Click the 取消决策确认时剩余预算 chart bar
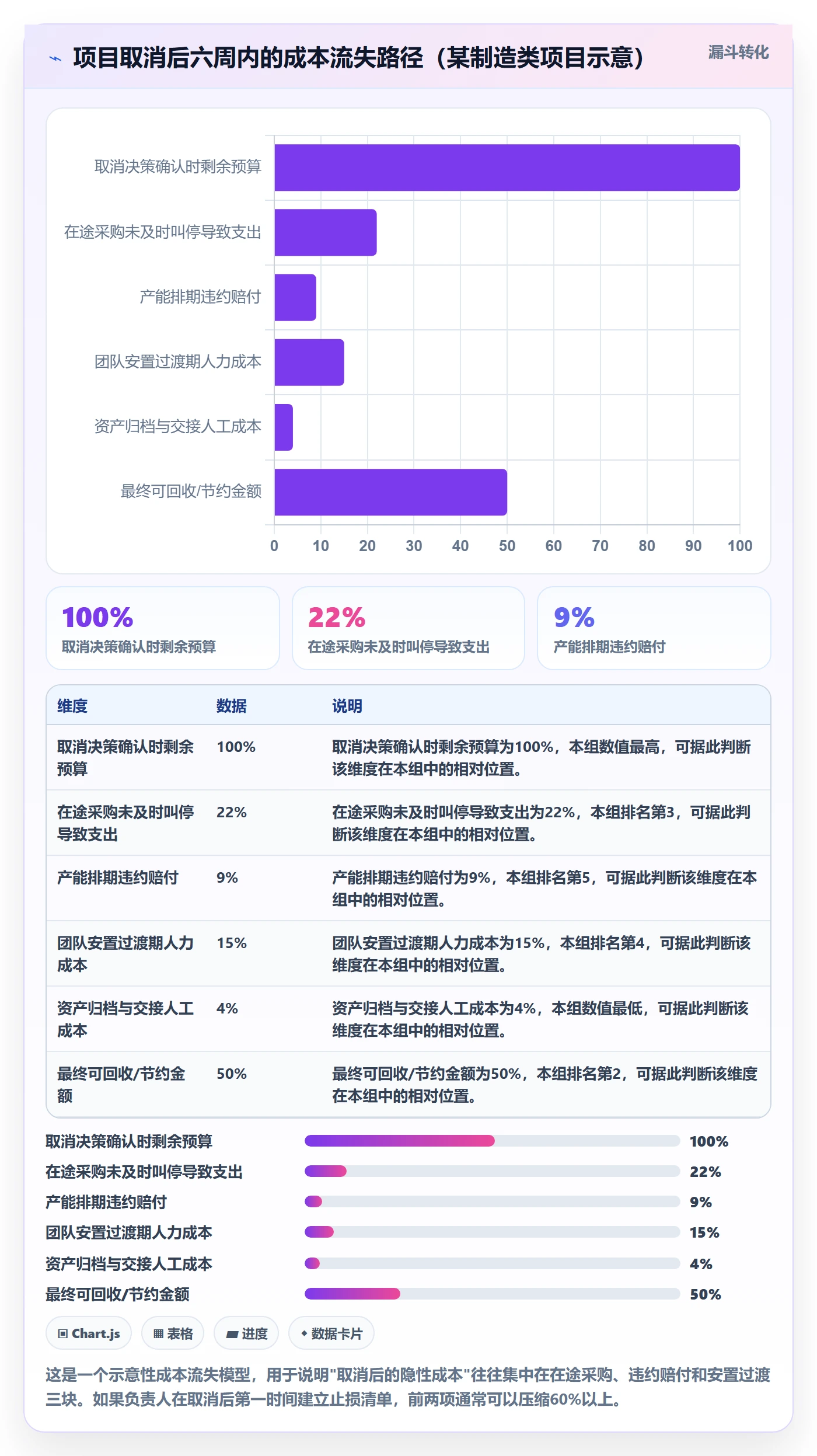Image resolution: width=817 pixels, height=1456 pixels. click(507, 168)
